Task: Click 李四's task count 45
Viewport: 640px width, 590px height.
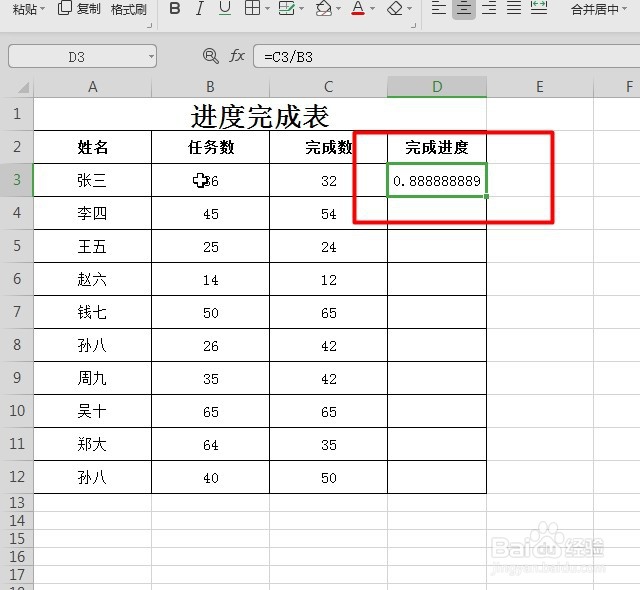Action: pos(211,214)
